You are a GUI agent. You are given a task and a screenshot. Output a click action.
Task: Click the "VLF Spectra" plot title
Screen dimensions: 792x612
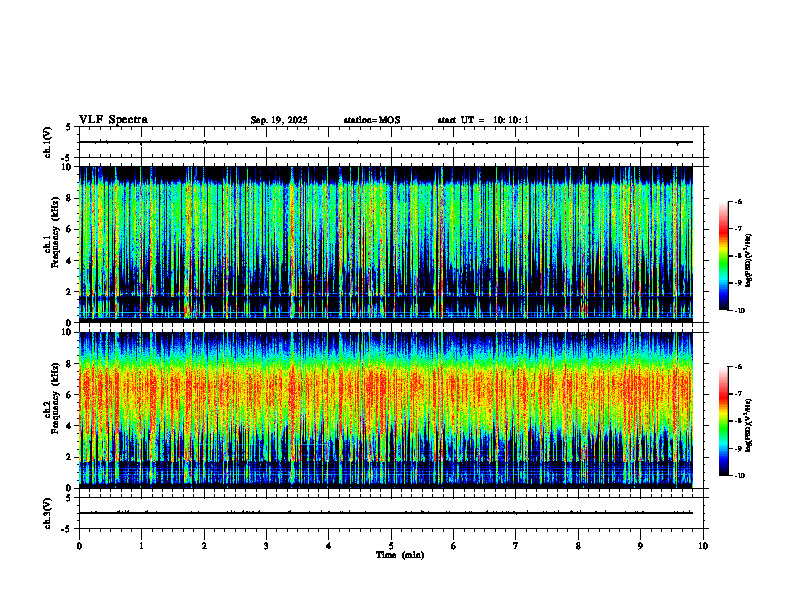pos(113,120)
